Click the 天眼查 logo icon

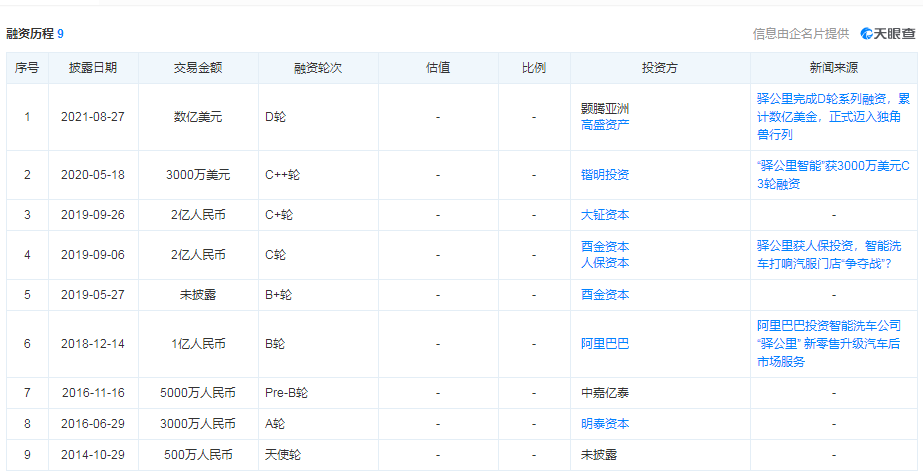[x=867, y=34]
